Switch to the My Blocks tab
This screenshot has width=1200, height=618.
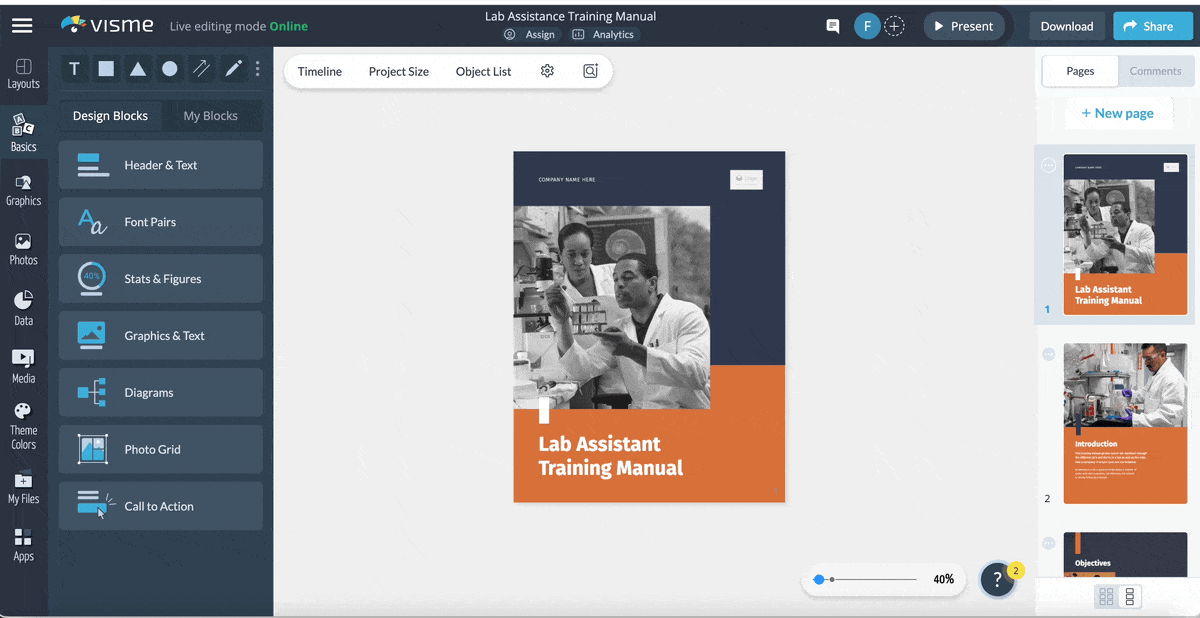point(212,115)
